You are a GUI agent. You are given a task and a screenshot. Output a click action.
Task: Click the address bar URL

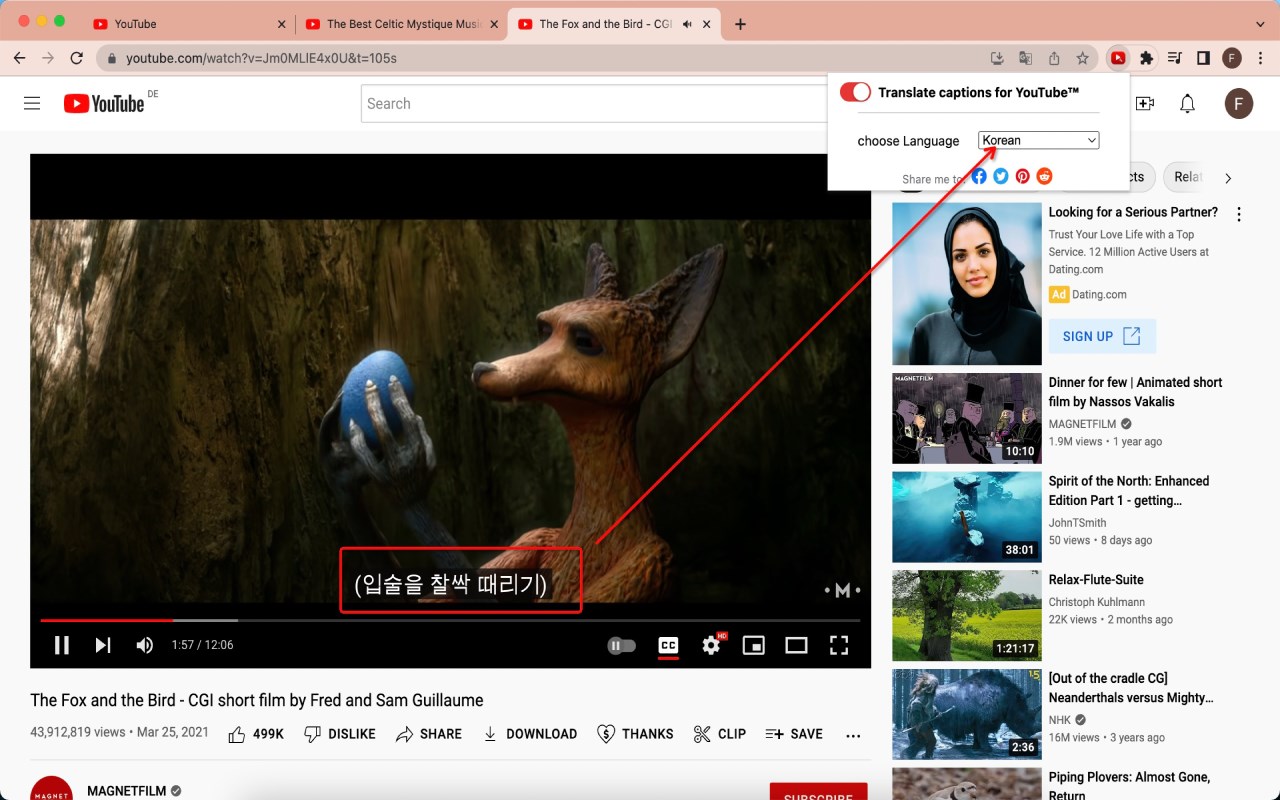[x=261, y=58]
